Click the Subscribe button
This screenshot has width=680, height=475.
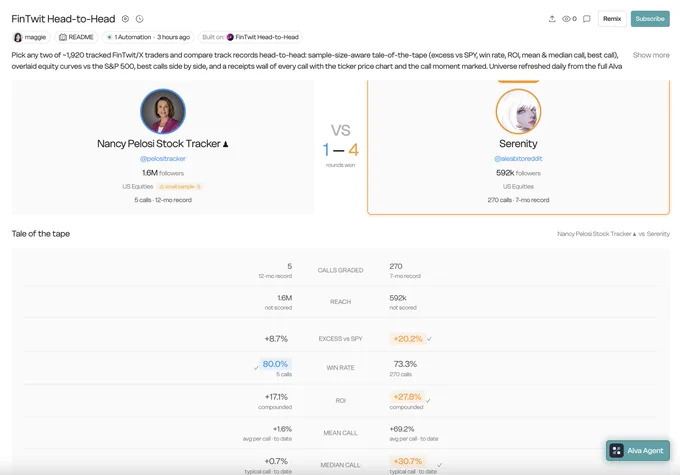650,19
